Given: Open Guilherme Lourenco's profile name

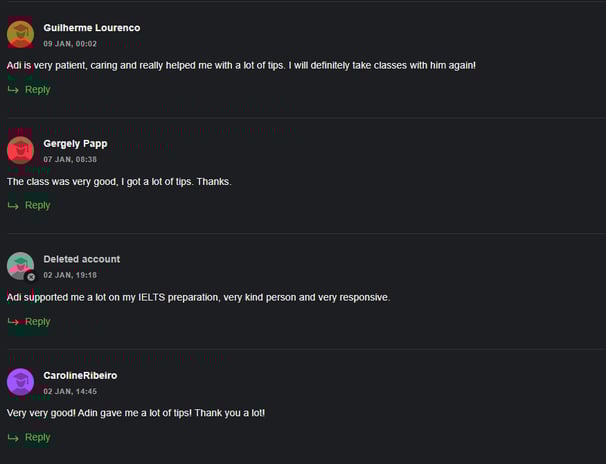Looking at the screenshot, I should [x=92, y=28].
